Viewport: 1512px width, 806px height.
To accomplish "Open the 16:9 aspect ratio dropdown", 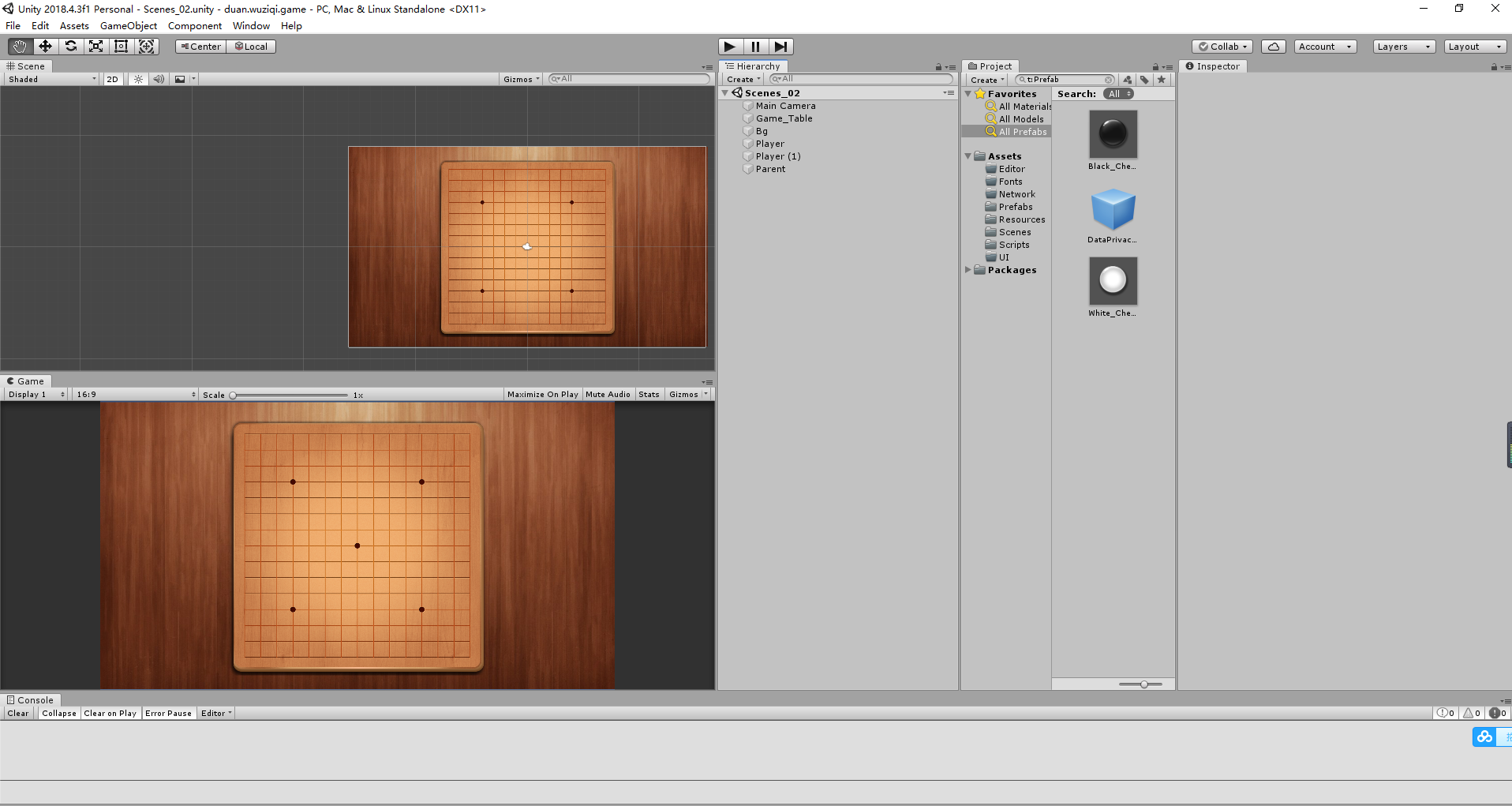I will (134, 394).
